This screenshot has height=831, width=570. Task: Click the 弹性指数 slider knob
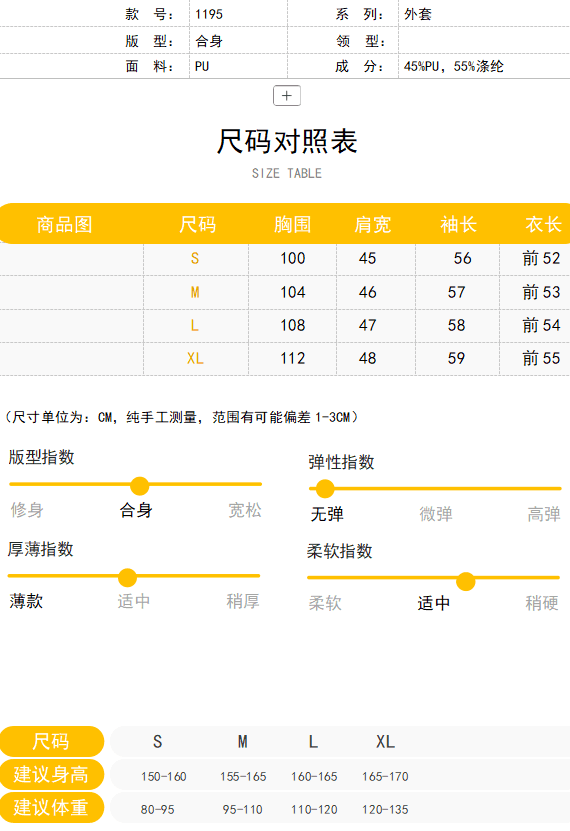pyautogui.click(x=325, y=489)
